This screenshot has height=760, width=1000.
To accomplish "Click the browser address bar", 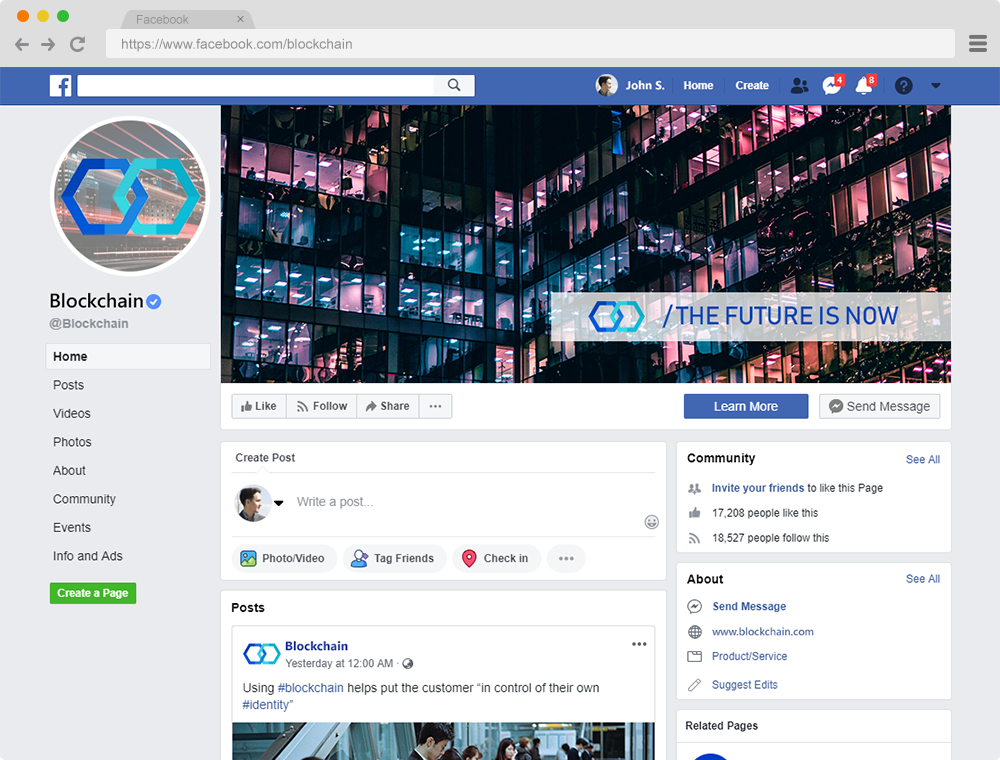I will (530, 44).
